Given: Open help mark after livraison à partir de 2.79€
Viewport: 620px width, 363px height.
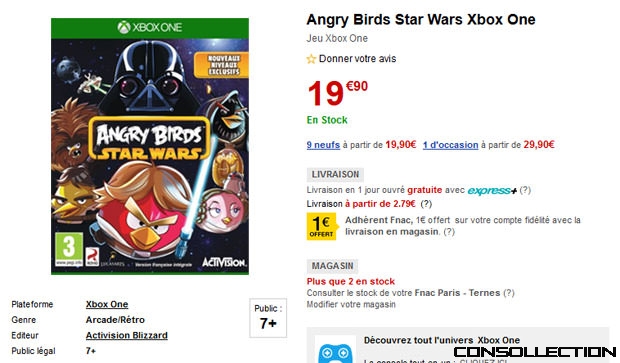Looking at the screenshot, I should (426, 204).
